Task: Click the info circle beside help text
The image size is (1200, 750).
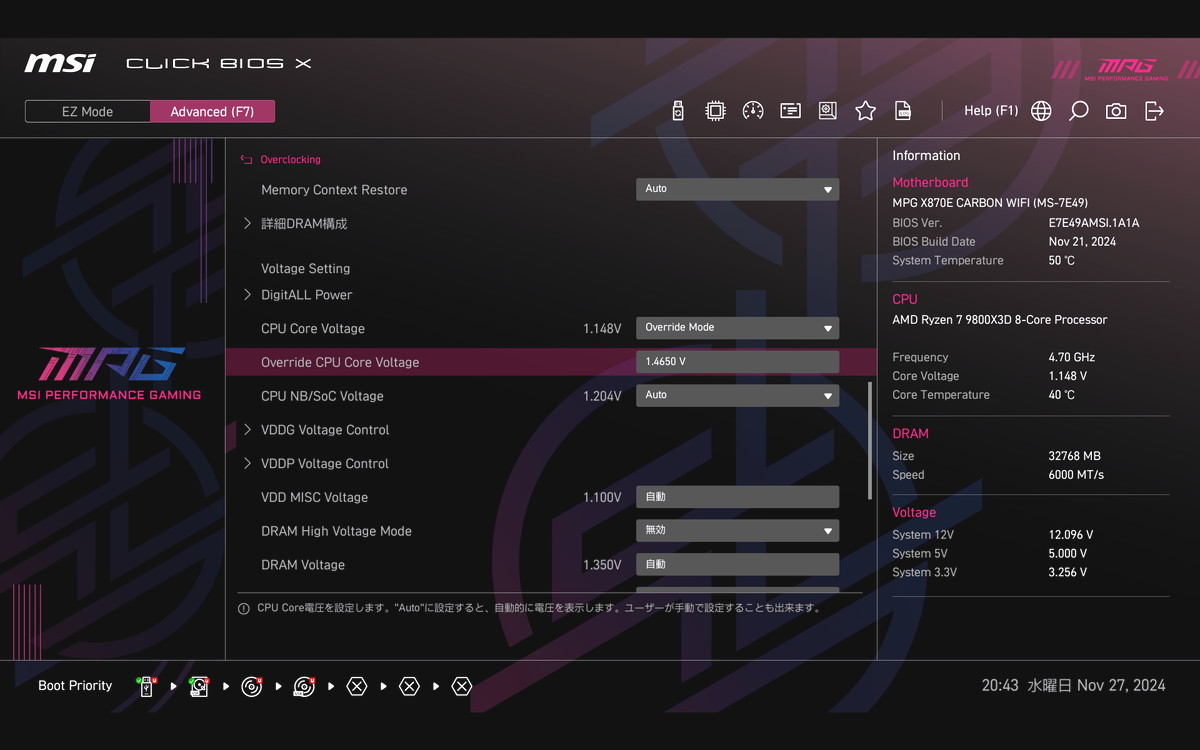Action: tap(243, 608)
